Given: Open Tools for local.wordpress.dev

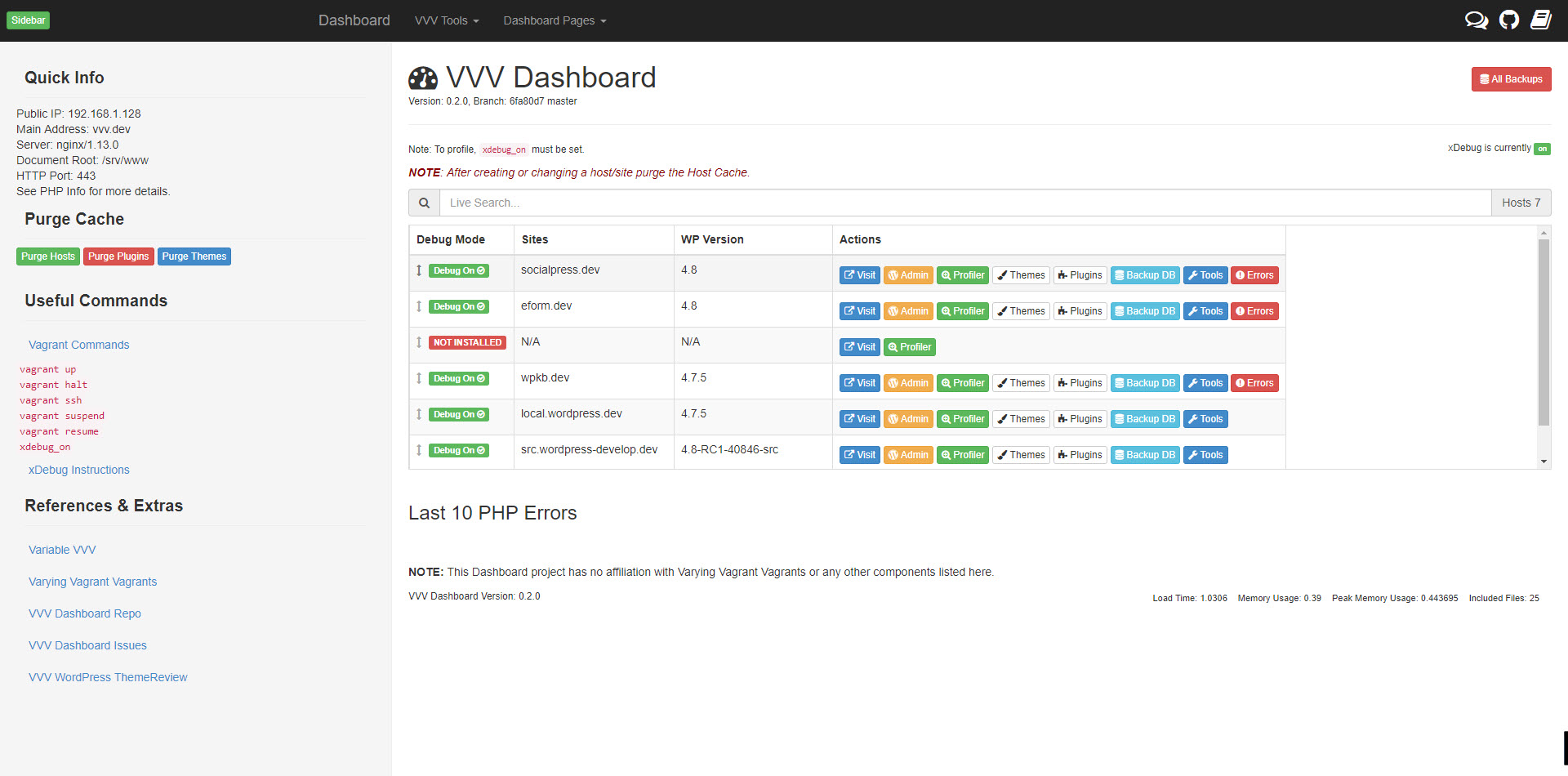Looking at the screenshot, I should [1205, 419].
